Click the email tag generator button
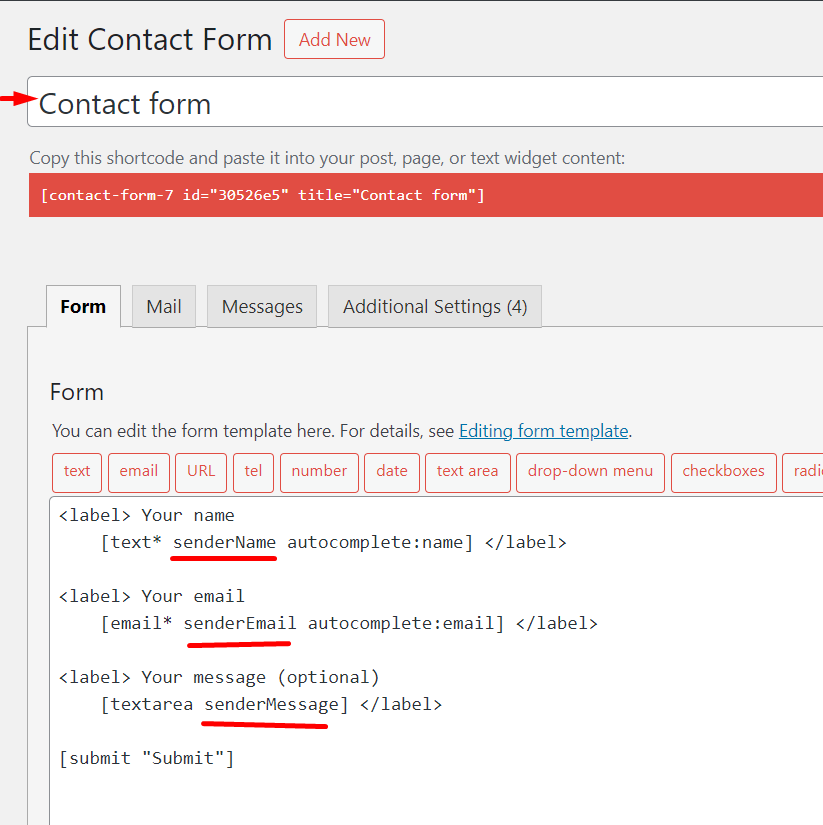 tap(139, 472)
